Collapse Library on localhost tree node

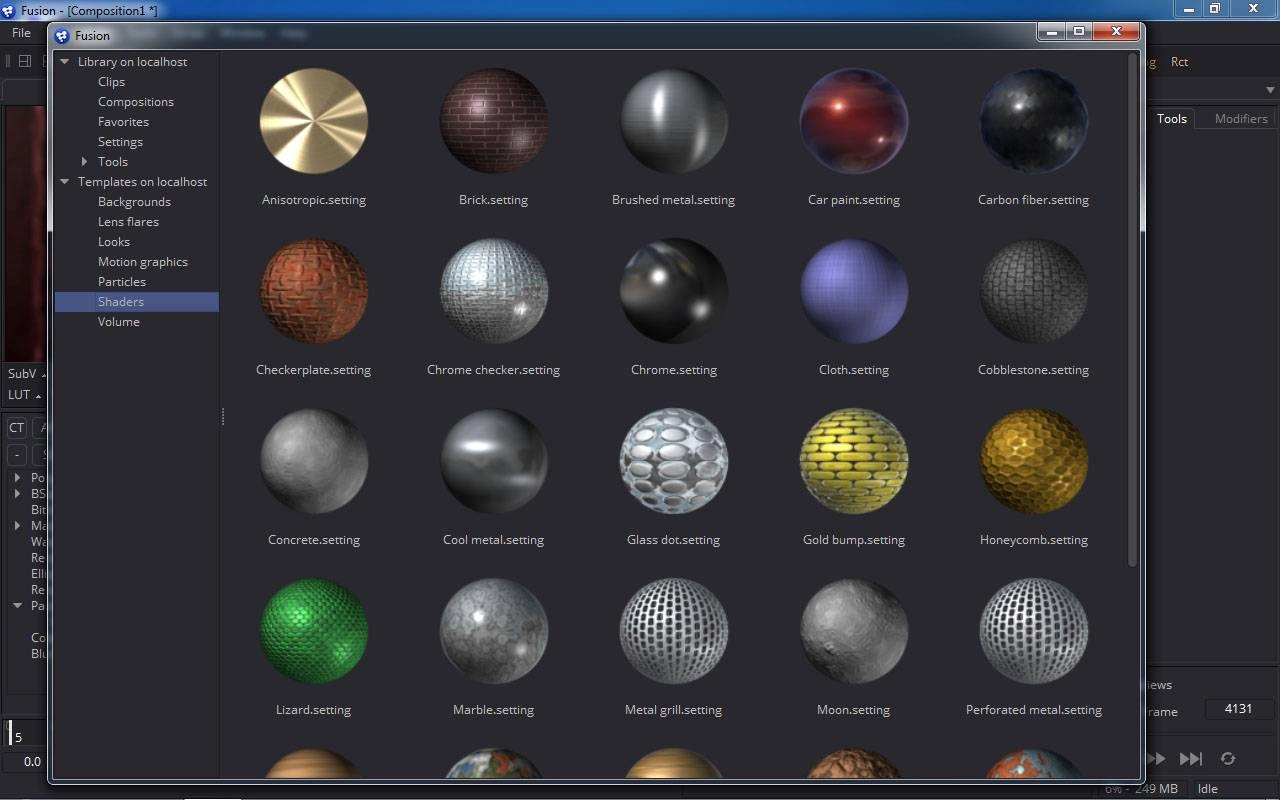click(x=65, y=62)
